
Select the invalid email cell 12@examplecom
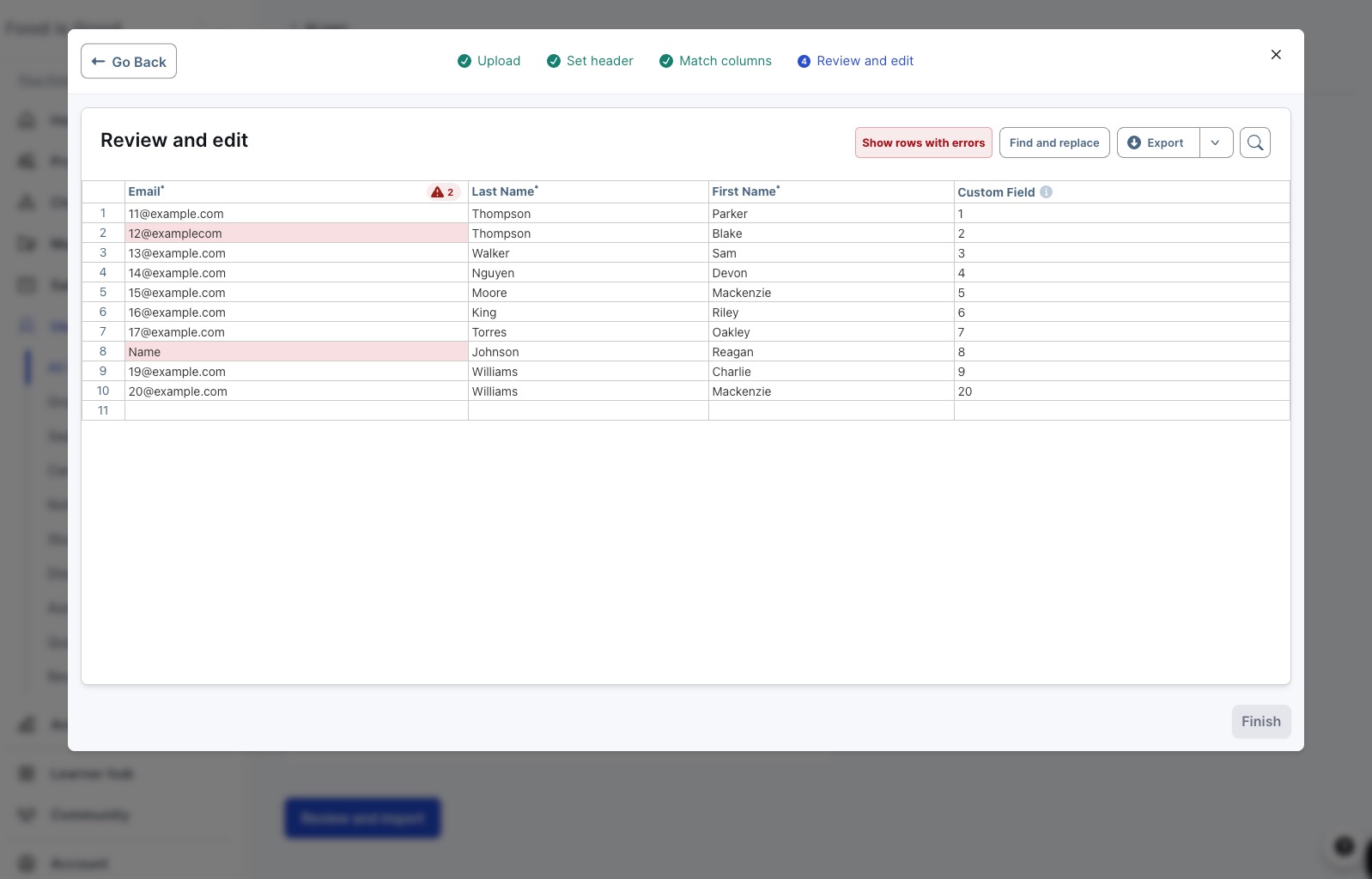[x=296, y=233]
